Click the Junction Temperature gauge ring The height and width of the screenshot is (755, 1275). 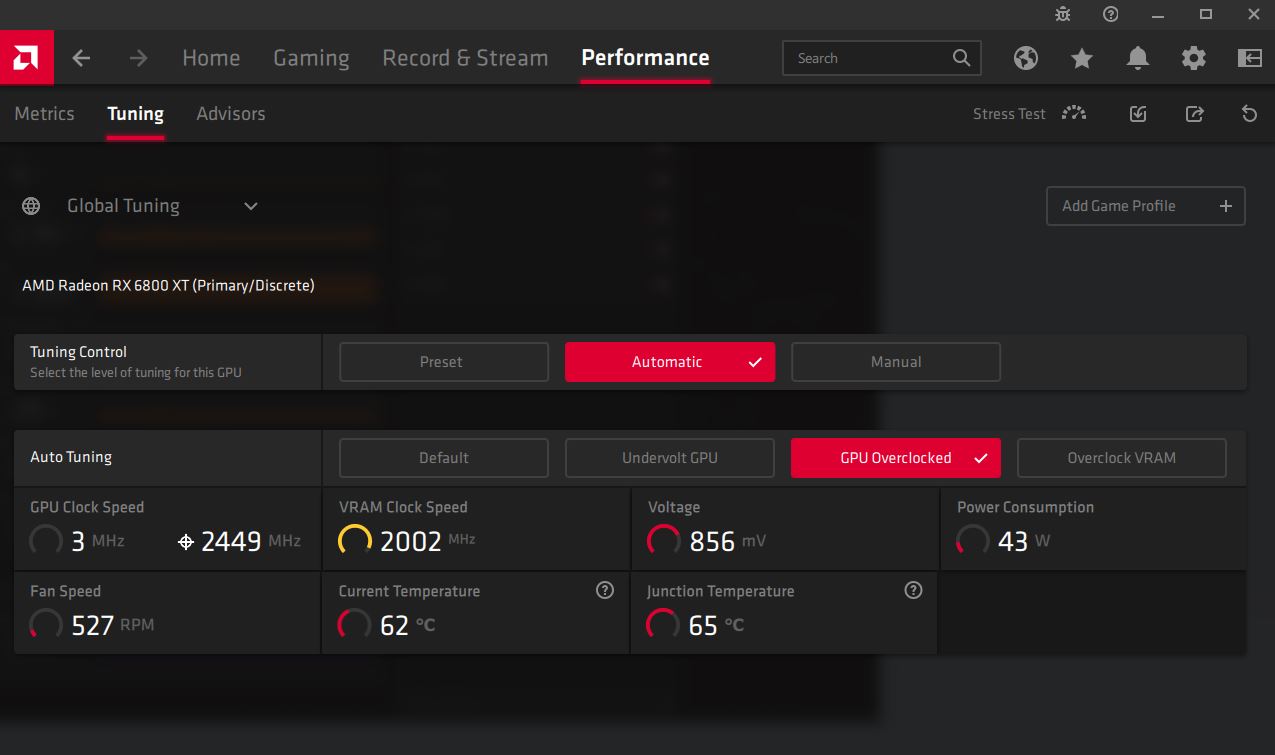tap(664, 625)
